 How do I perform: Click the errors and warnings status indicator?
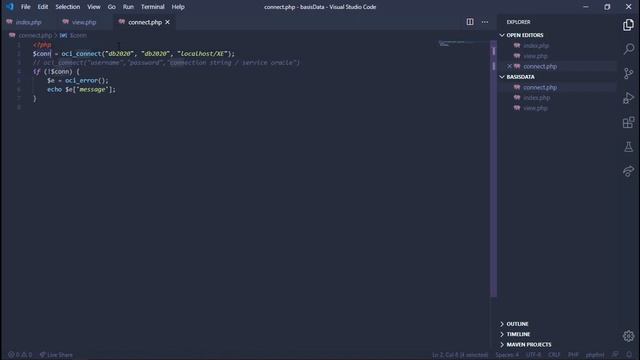coord(20,355)
